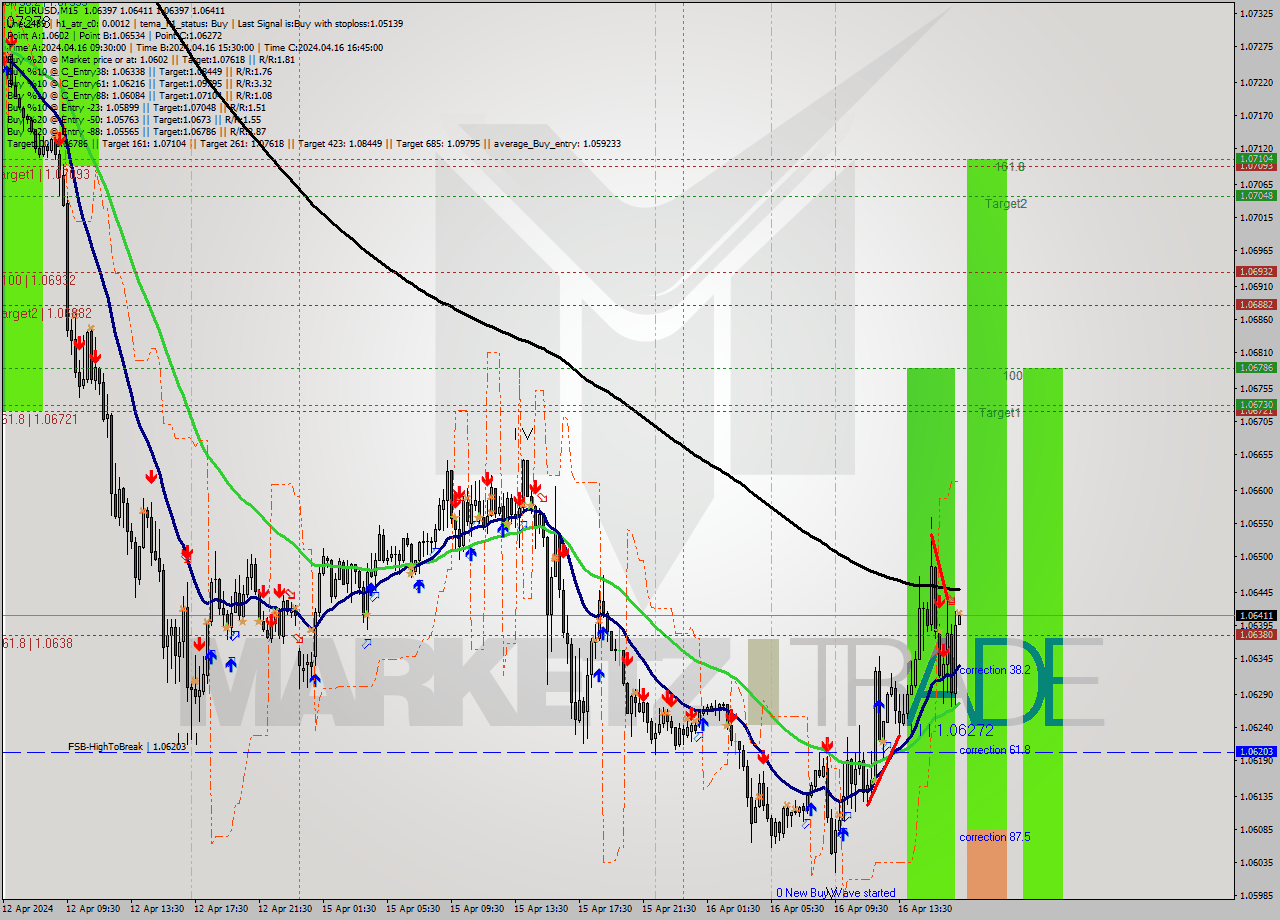
Task: Click the blue up arrow below the 15 Apr 17:30 candles
Action: [x=599, y=674]
